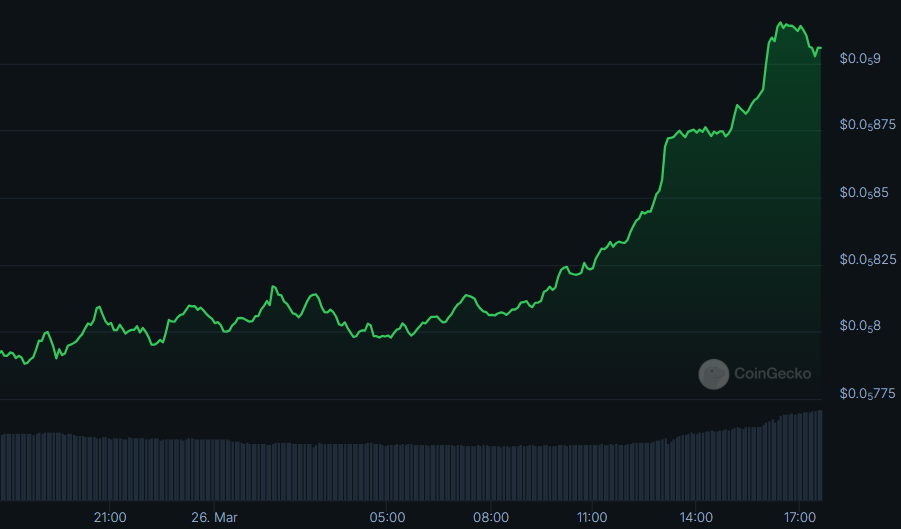
Task: Select the $0.0₅85 y-axis label
Action: point(863,192)
